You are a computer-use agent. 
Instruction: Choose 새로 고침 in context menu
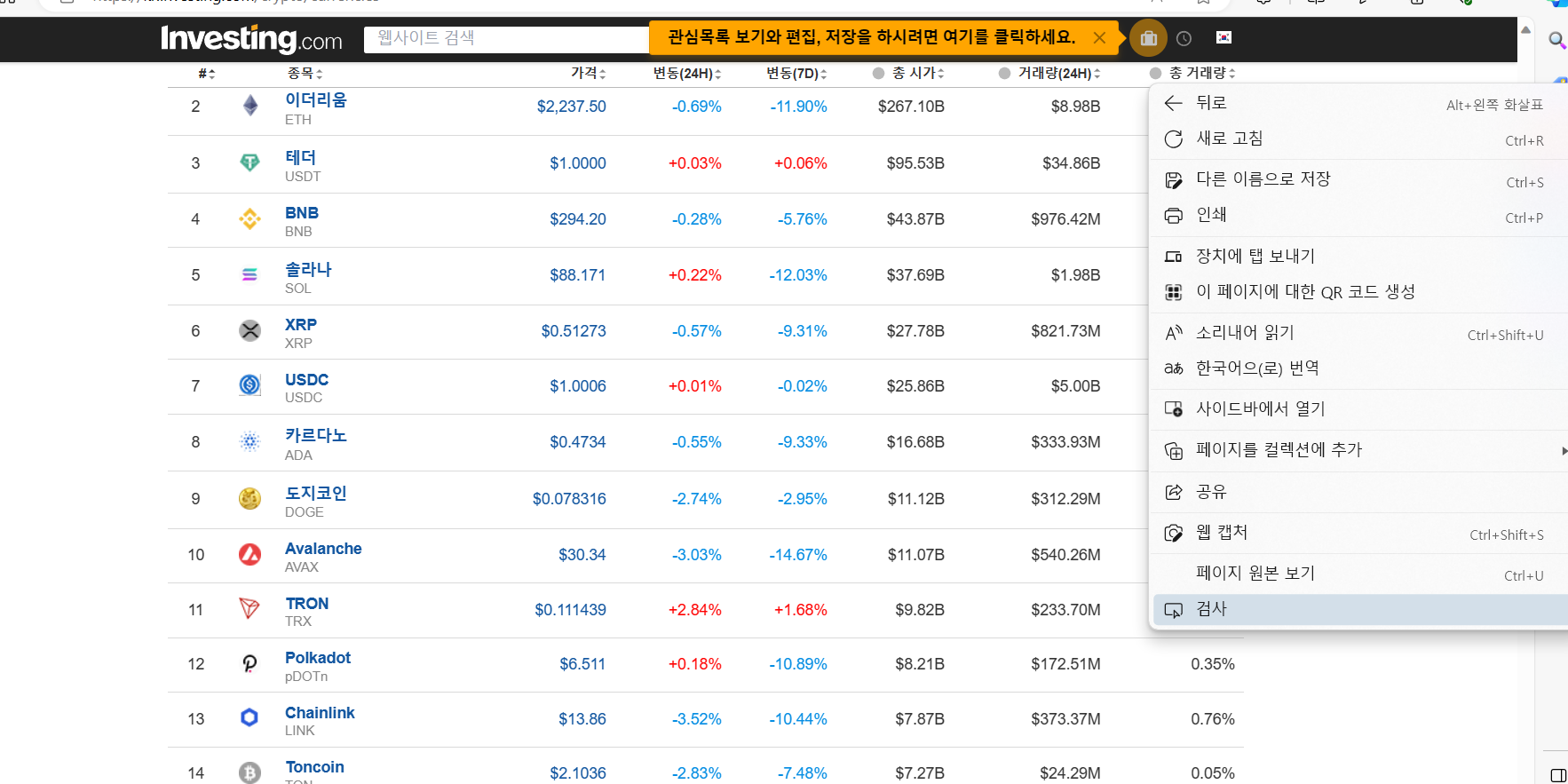pos(1358,139)
